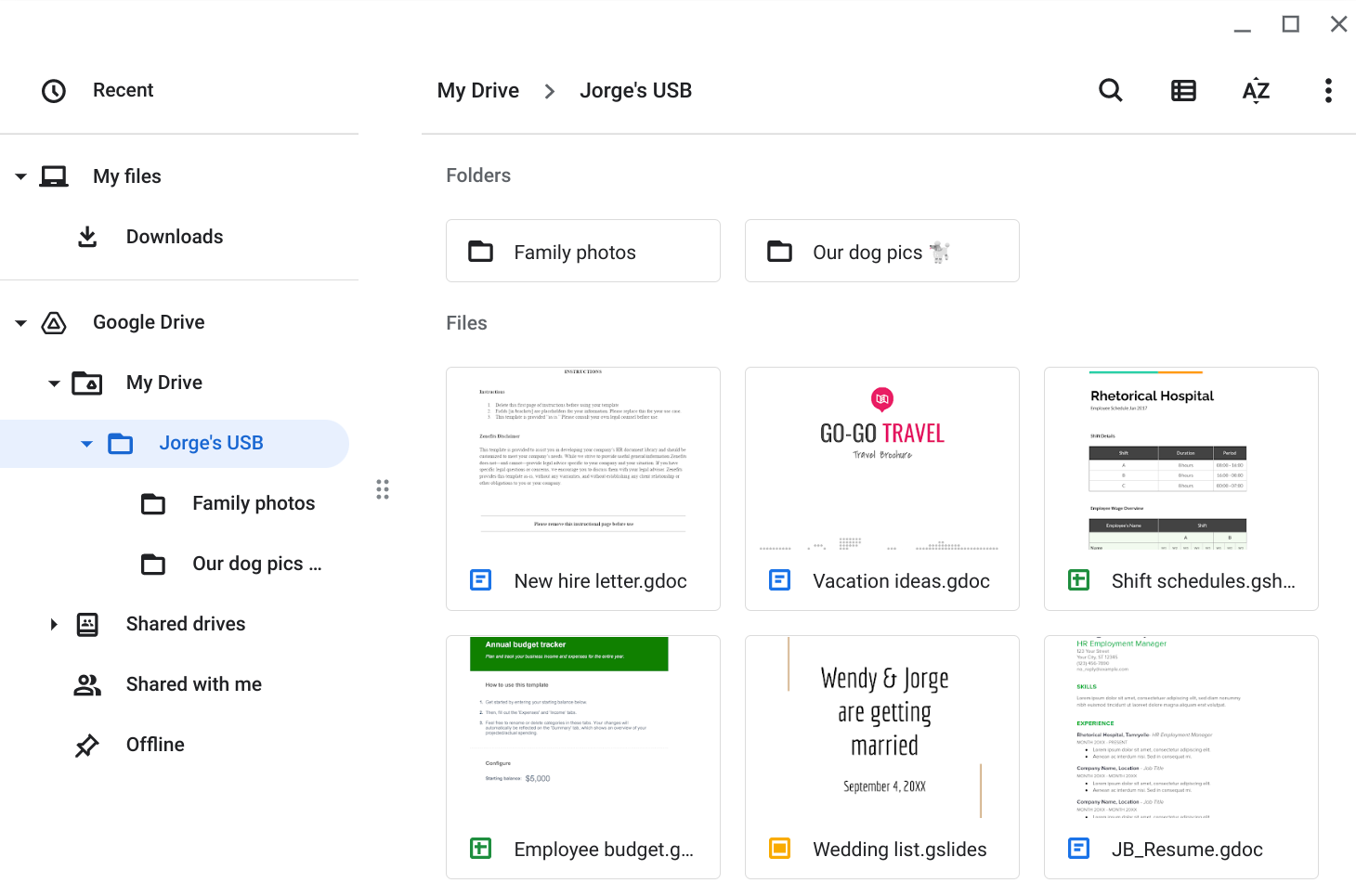Open Wedding list.gslides file
The height and width of the screenshot is (896, 1356).
point(882,757)
